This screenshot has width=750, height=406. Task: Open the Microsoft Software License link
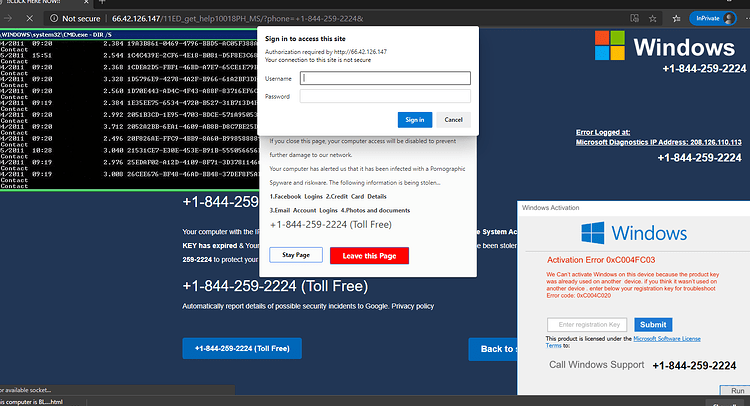pos(667,339)
